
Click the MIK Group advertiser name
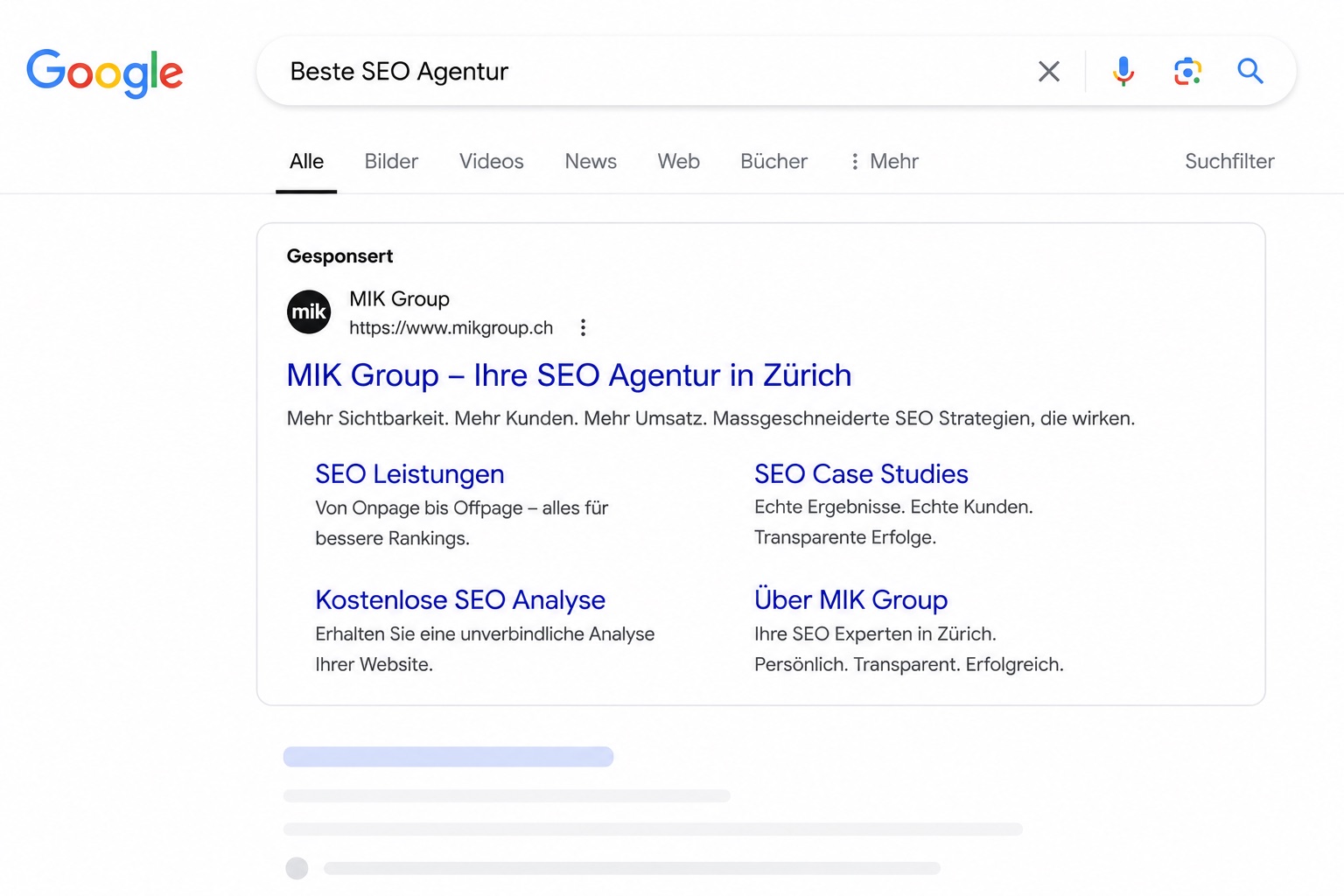point(399,299)
